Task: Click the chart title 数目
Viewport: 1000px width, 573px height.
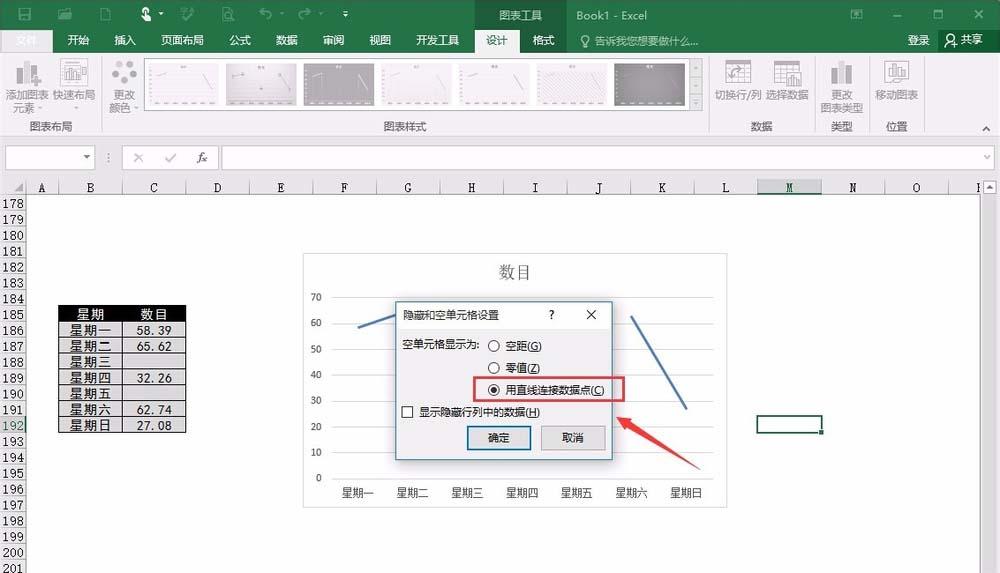Action: click(514, 272)
